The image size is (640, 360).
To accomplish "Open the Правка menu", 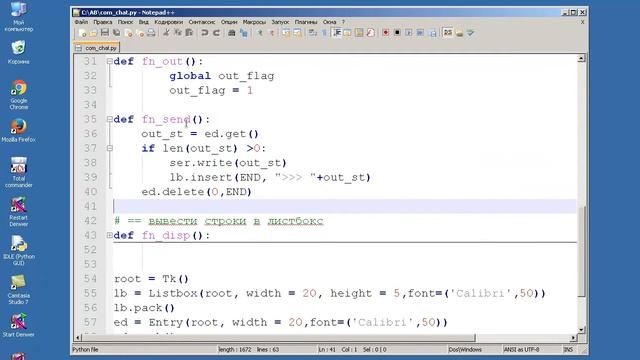I will pyautogui.click(x=102, y=22).
